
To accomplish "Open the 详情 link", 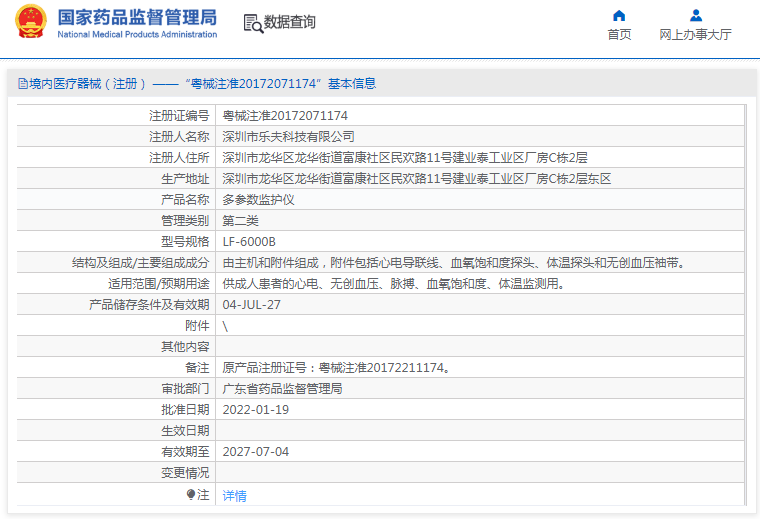I will [234, 495].
